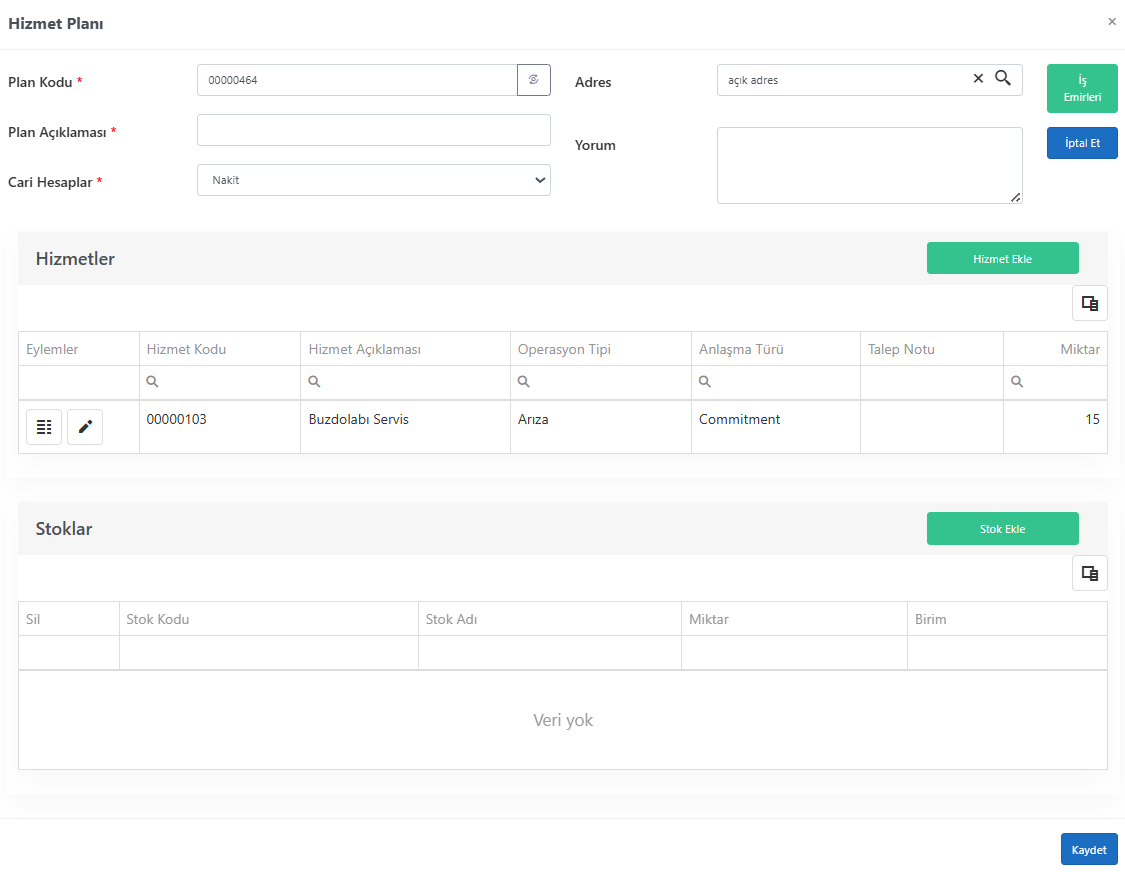Click the Yorum resize handle corner
Viewport: 1125px width, 872px height.
1015,197
